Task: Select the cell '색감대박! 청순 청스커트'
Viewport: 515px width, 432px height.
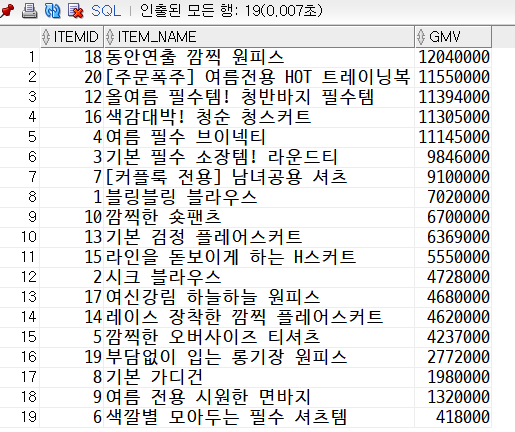Action: (259, 117)
